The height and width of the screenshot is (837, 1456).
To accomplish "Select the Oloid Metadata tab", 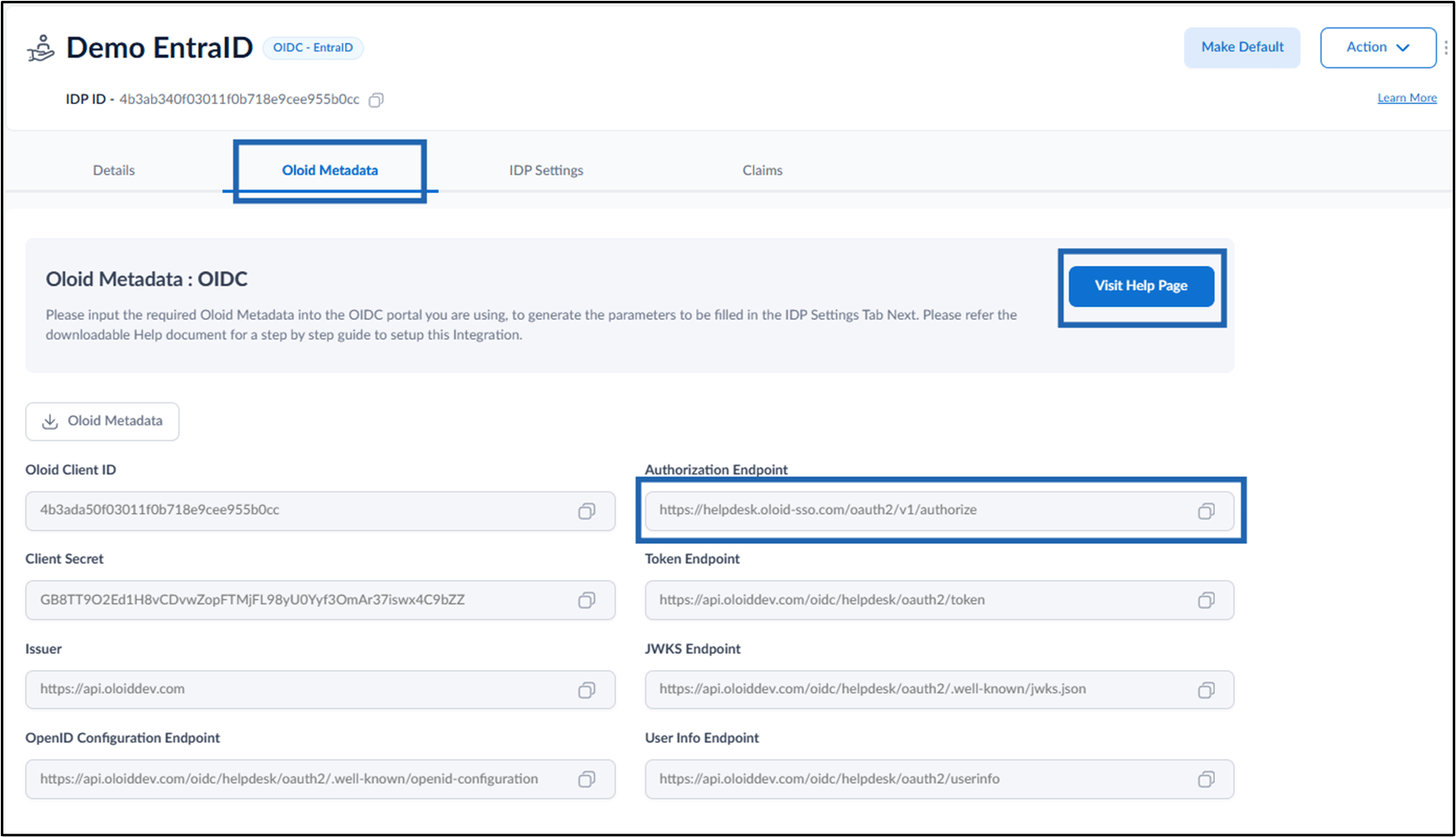I will [x=330, y=170].
